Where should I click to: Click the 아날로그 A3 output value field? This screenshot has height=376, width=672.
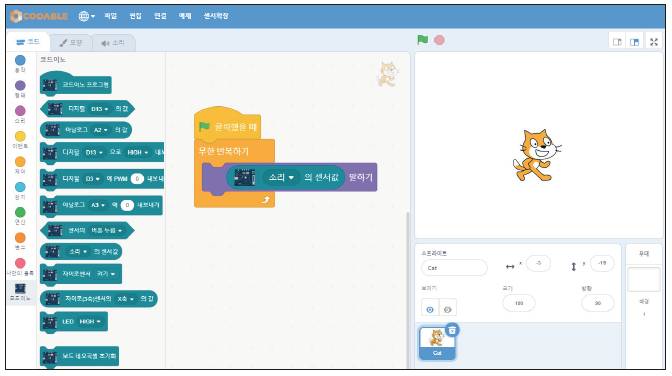127,205
